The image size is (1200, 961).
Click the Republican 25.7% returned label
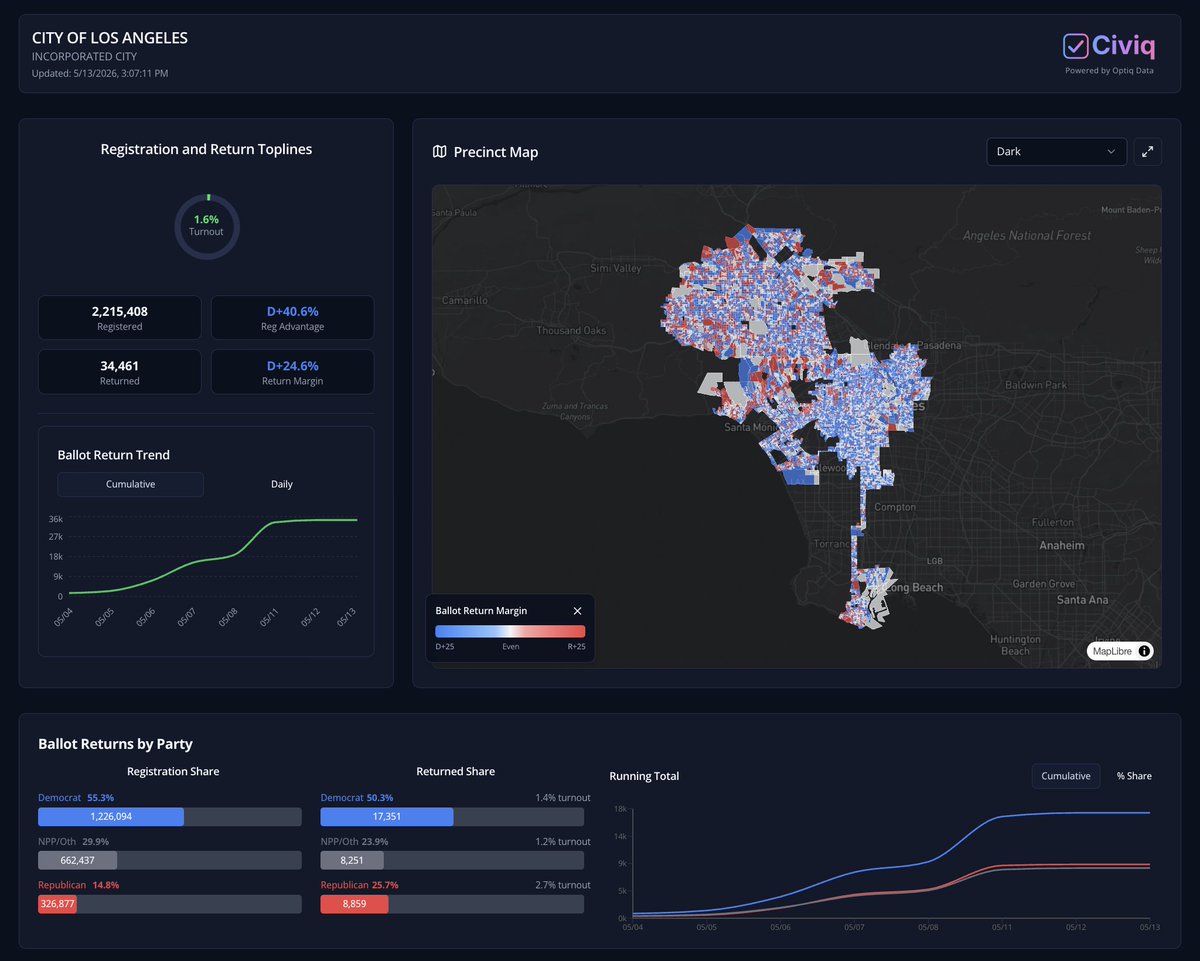[x=360, y=885]
